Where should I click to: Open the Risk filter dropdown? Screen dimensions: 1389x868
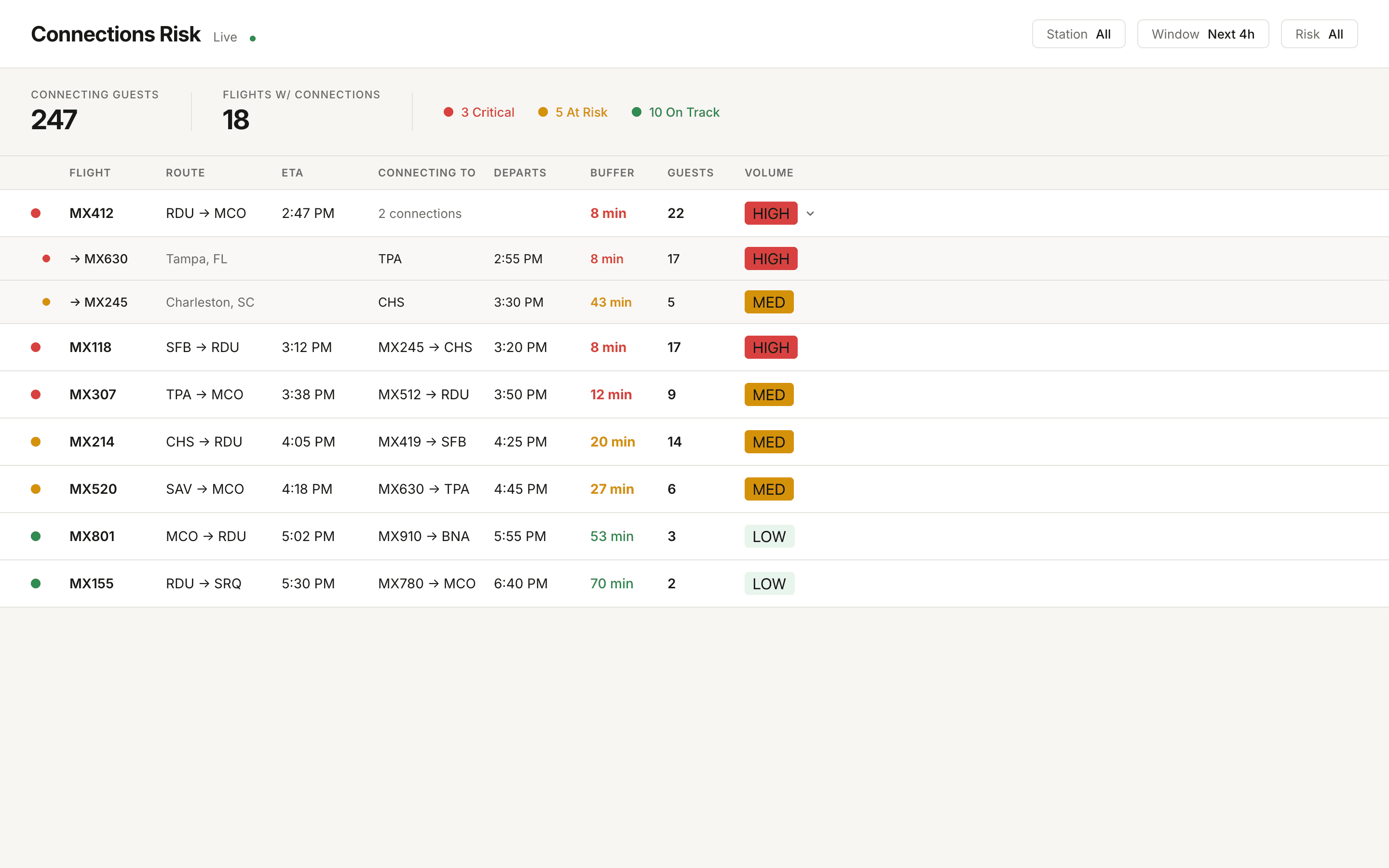coord(1319,34)
